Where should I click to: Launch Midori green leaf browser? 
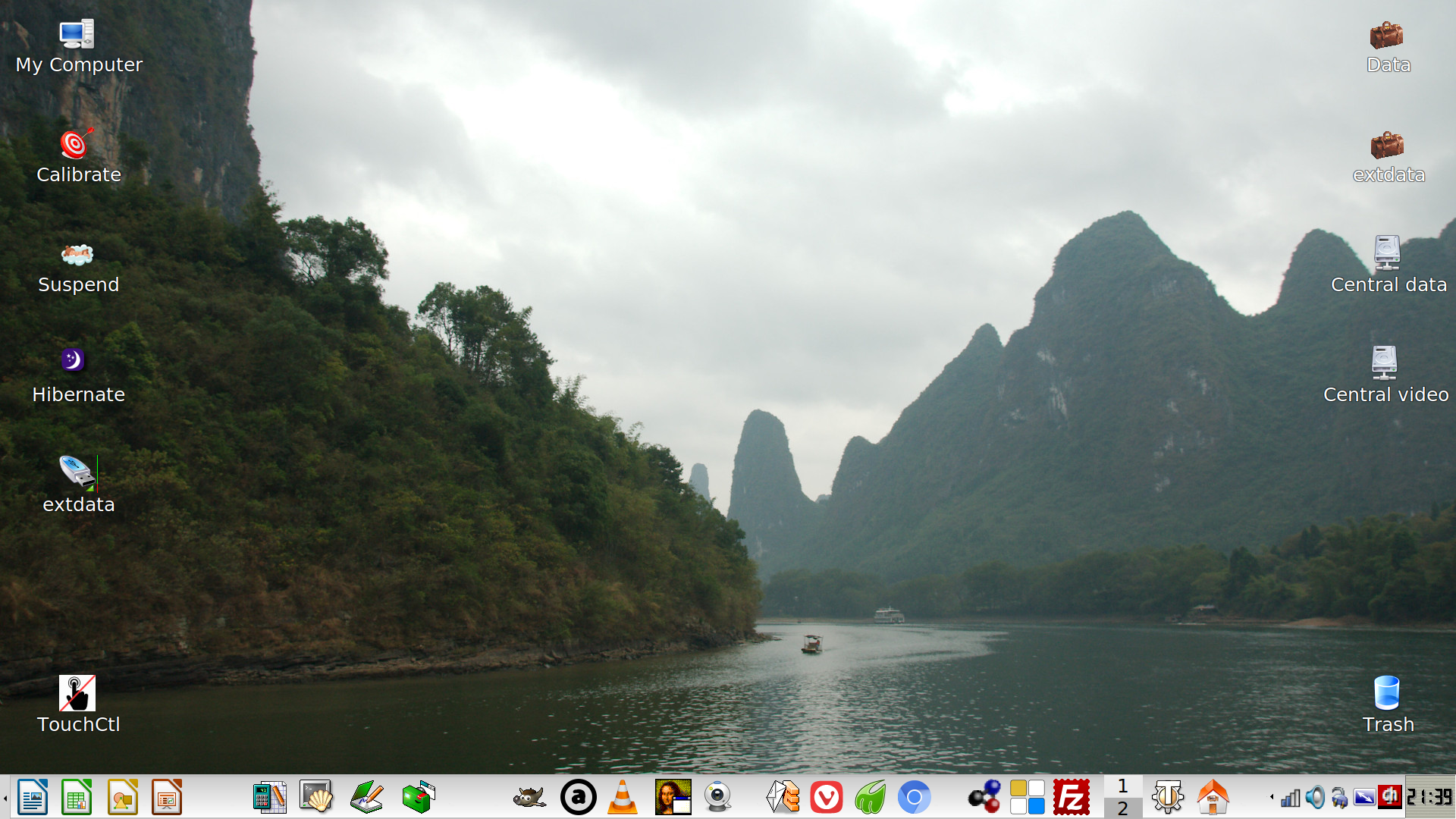tap(871, 797)
